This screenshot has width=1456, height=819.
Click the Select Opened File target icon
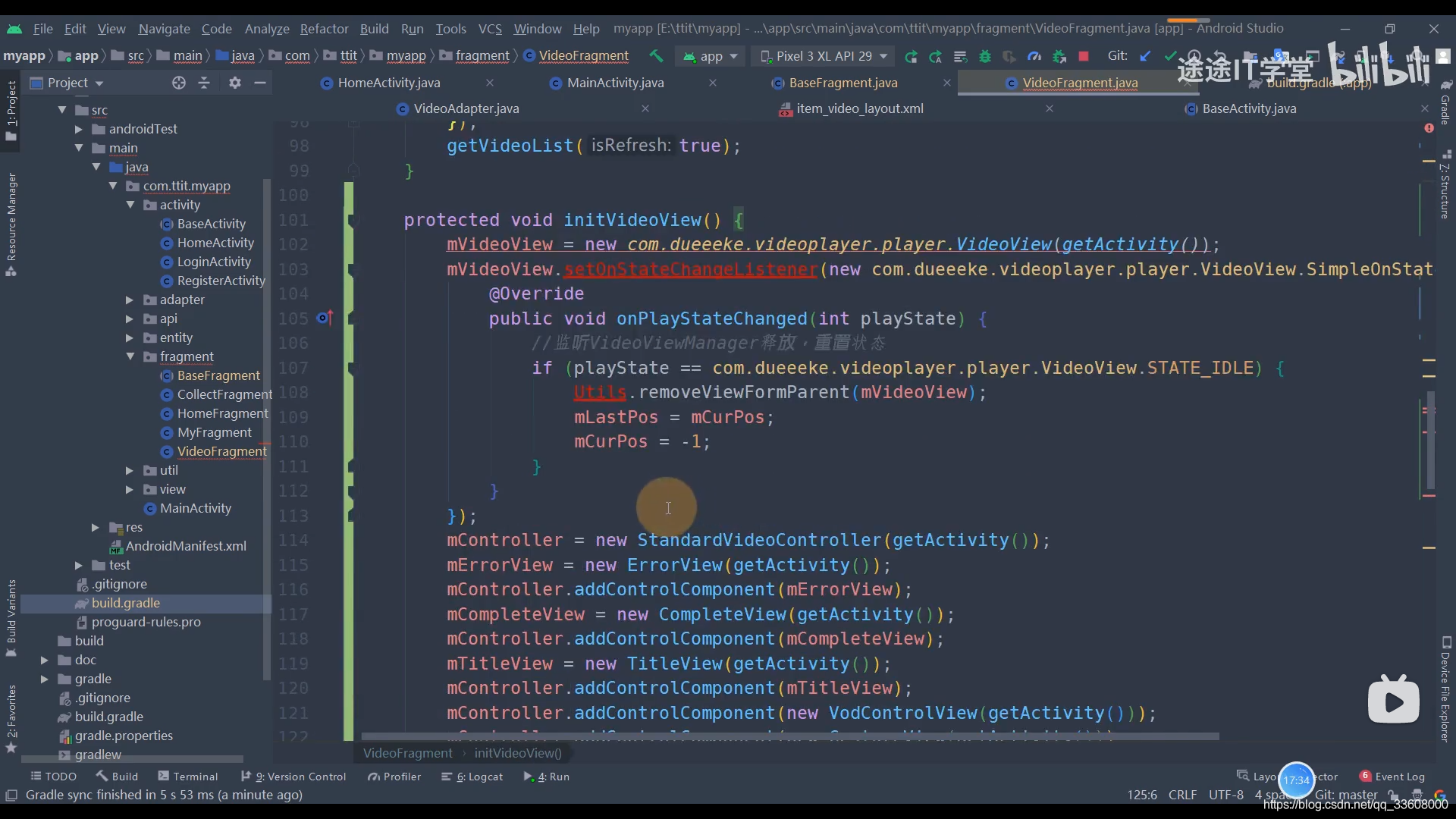click(x=178, y=83)
